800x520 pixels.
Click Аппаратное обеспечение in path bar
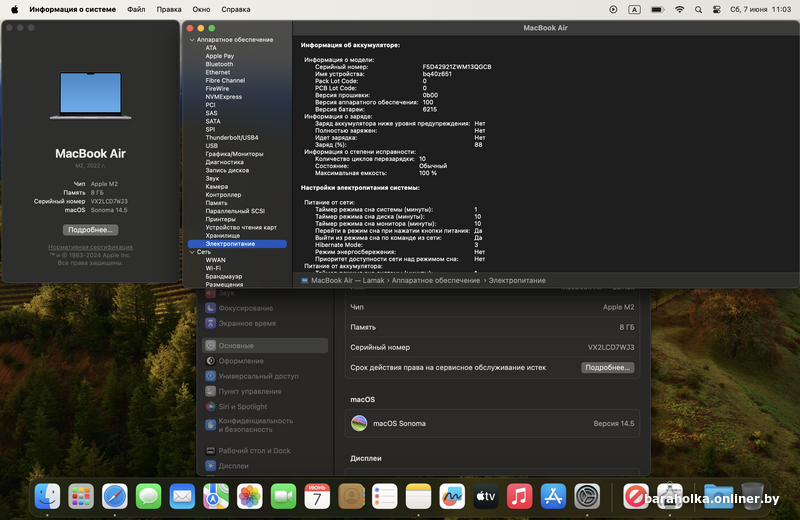(436, 281)
